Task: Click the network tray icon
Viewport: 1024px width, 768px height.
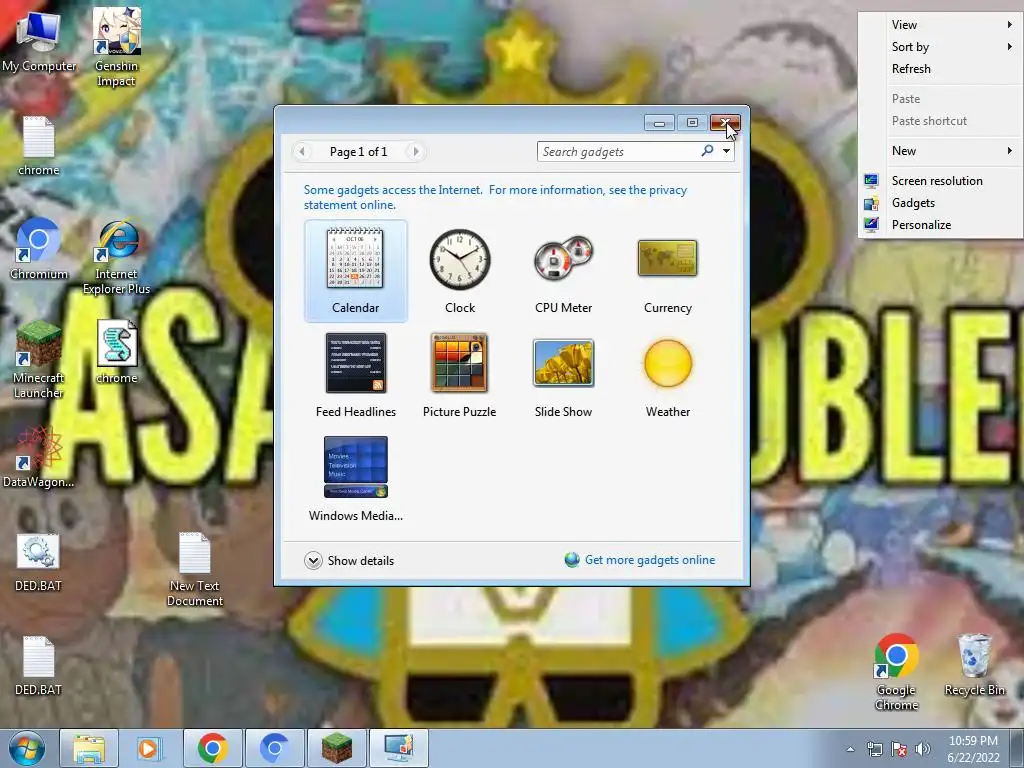Action: pos(874,749)
